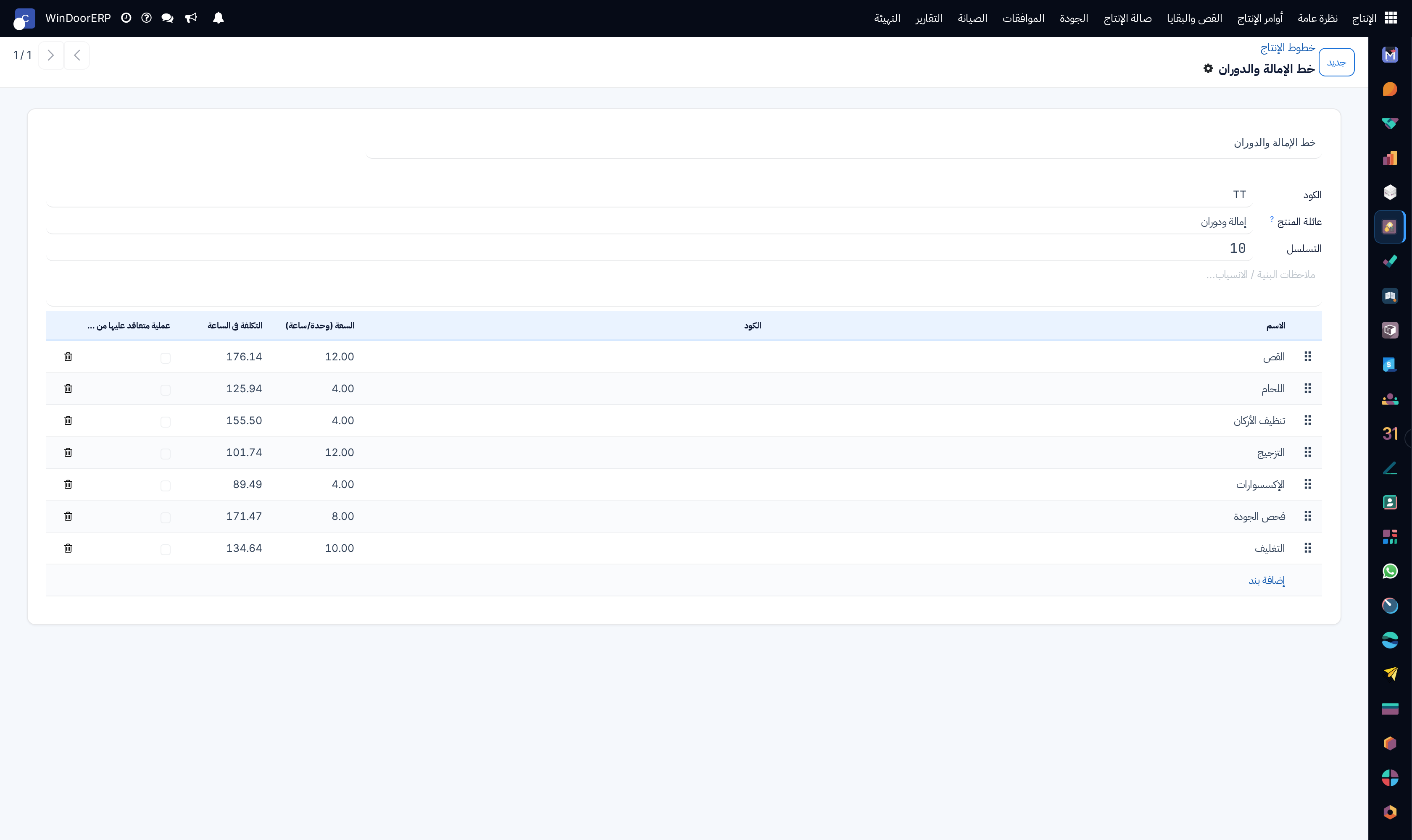The height and width of the screenshot is (840, 1412).
Task: Sort by السعة (وحدة/ساعة) column header
Action: 319,325
